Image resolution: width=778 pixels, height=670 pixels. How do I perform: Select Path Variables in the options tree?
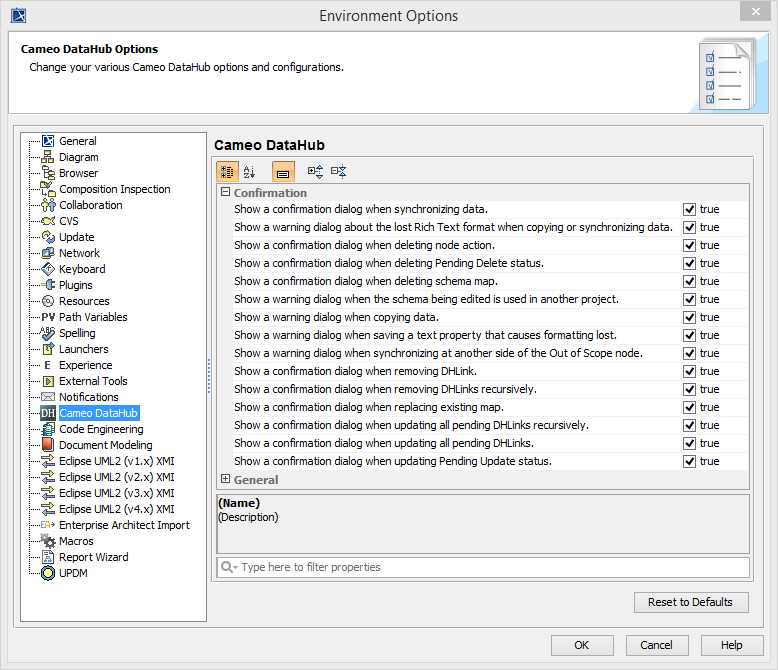[x=93, y=317]
